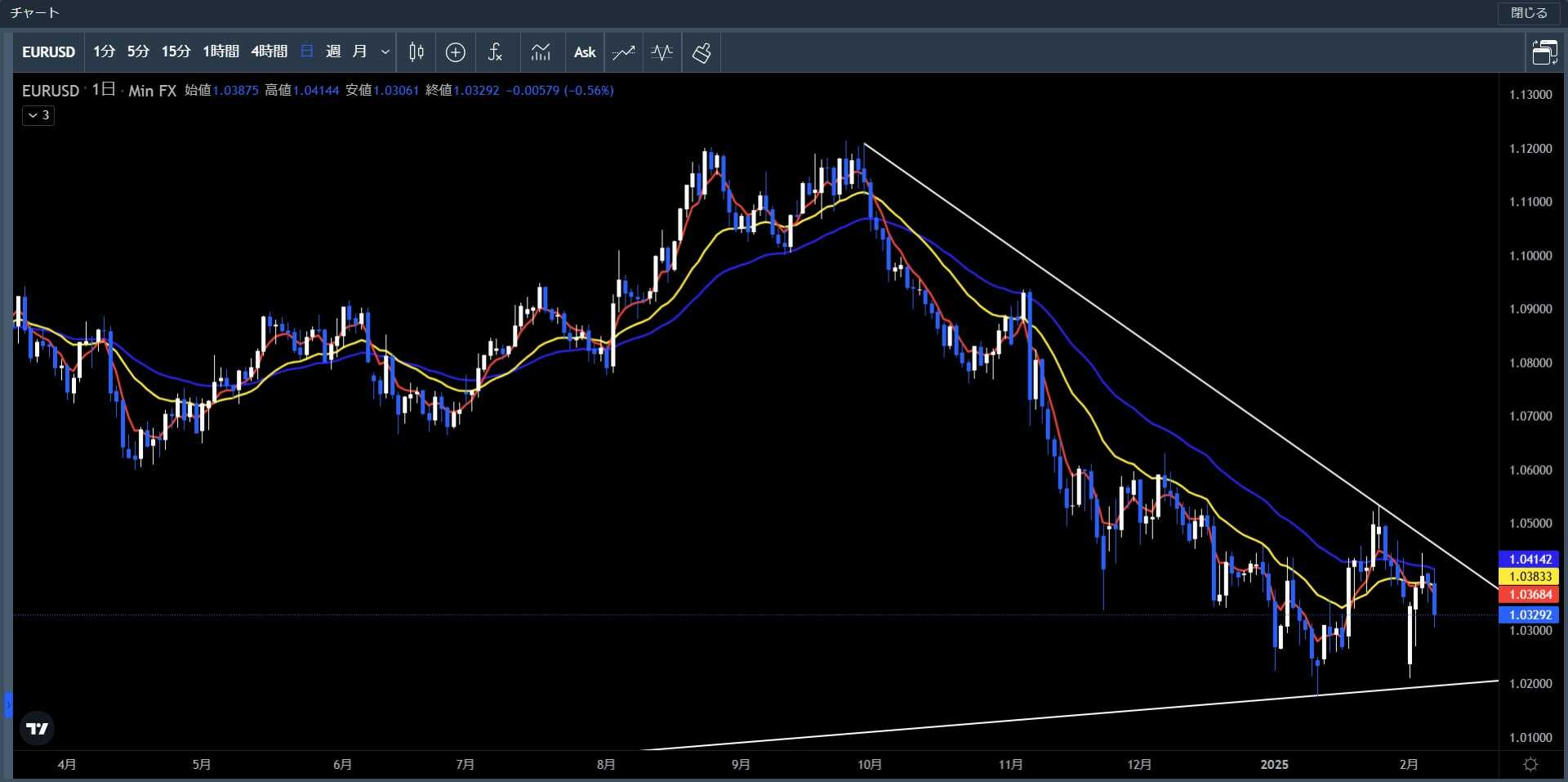Click the 閉じる button

point(1529,13)
